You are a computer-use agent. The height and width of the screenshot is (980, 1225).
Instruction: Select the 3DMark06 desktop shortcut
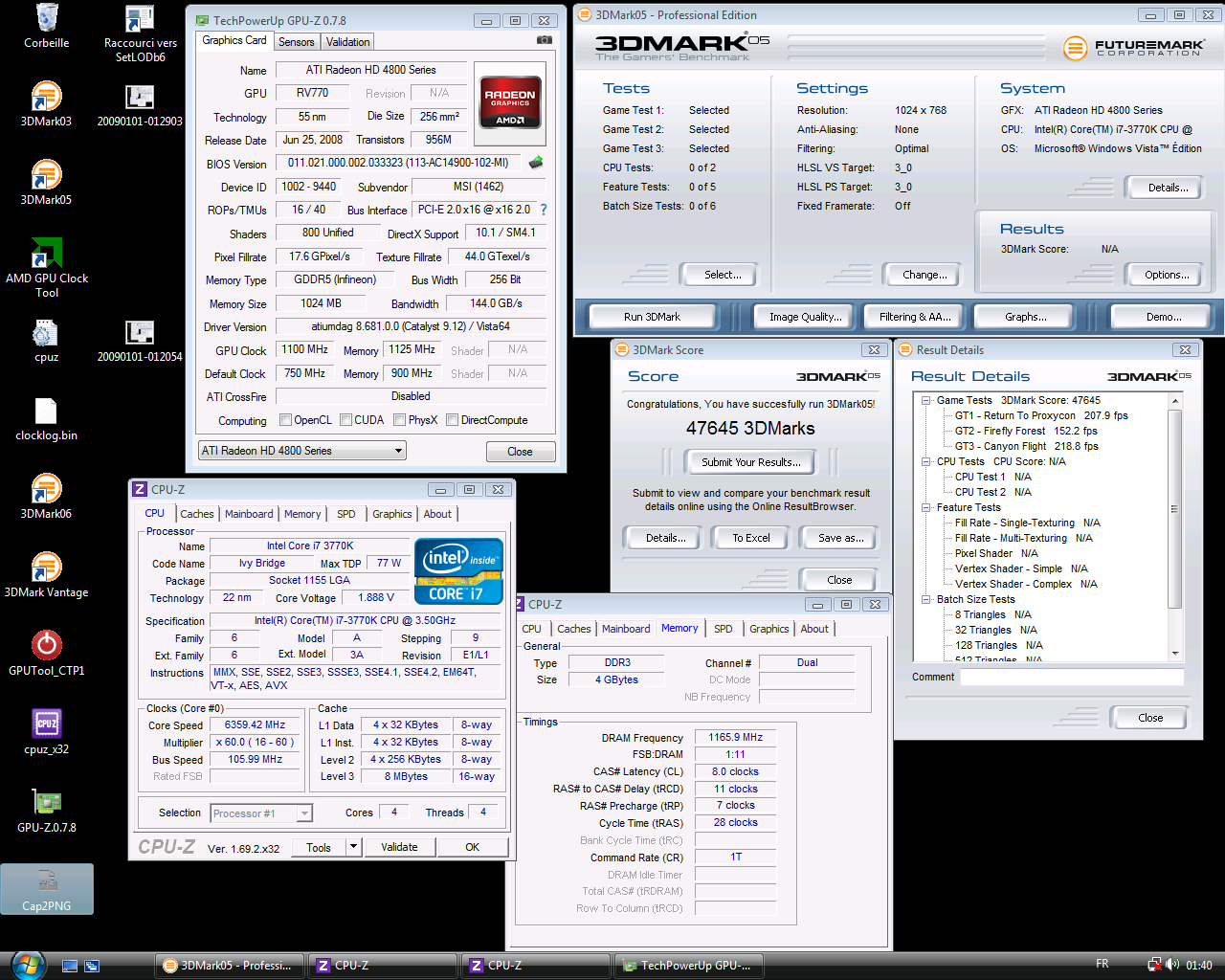click(x=46, y=497)
